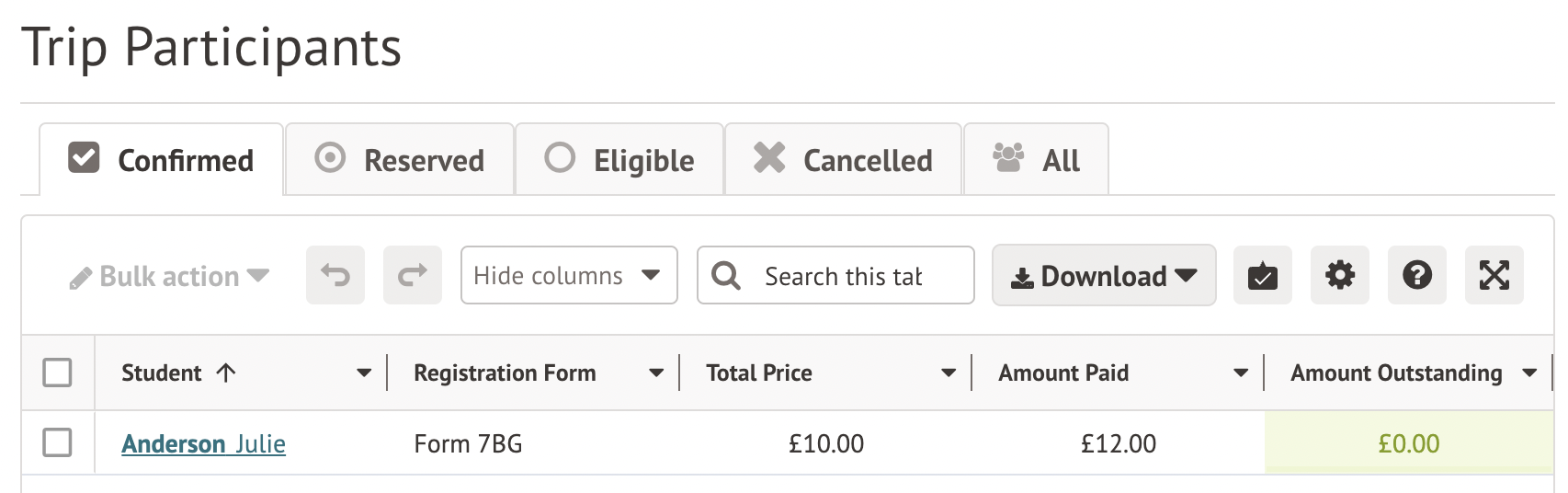Click the calendar check icon button
The height and width of the screenshot is (493, 1568).
[1263, 275]
